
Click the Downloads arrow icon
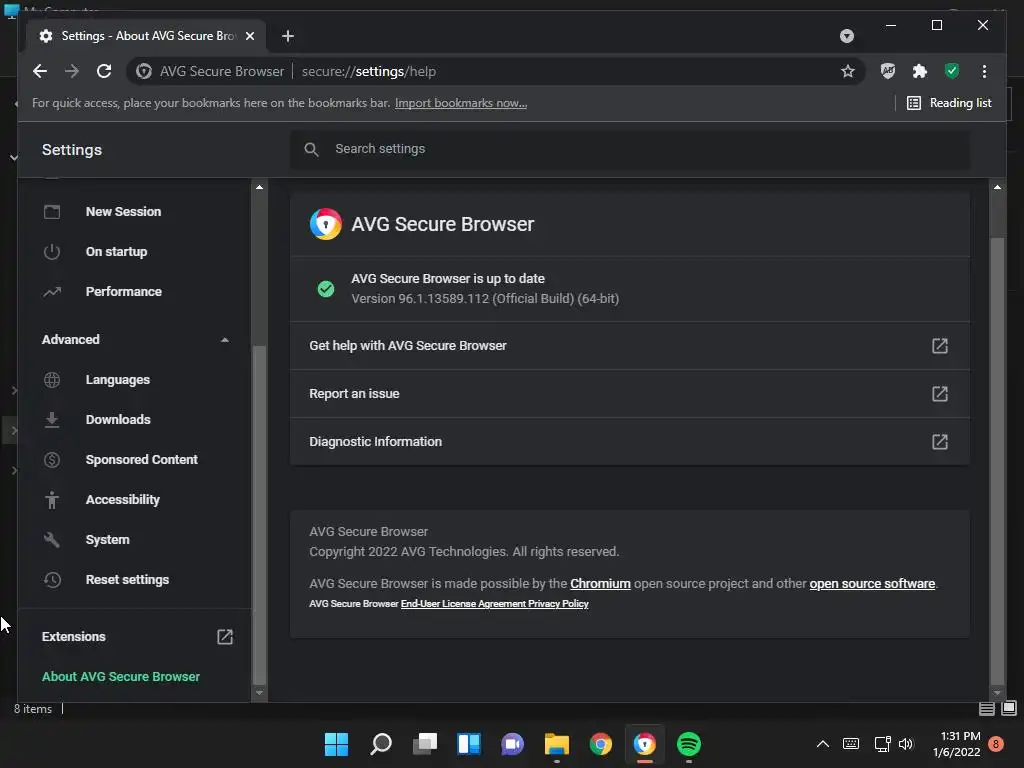coord(52,419)
